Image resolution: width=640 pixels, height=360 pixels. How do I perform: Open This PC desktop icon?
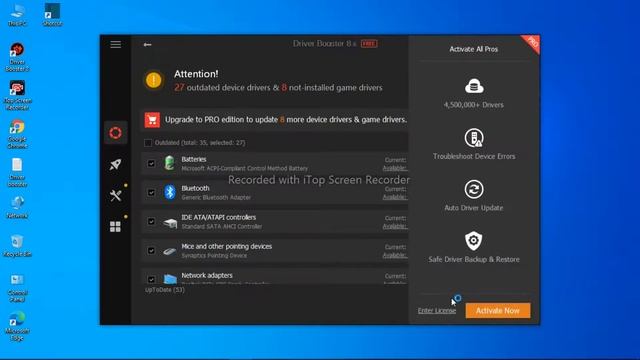tap(17, 15)
